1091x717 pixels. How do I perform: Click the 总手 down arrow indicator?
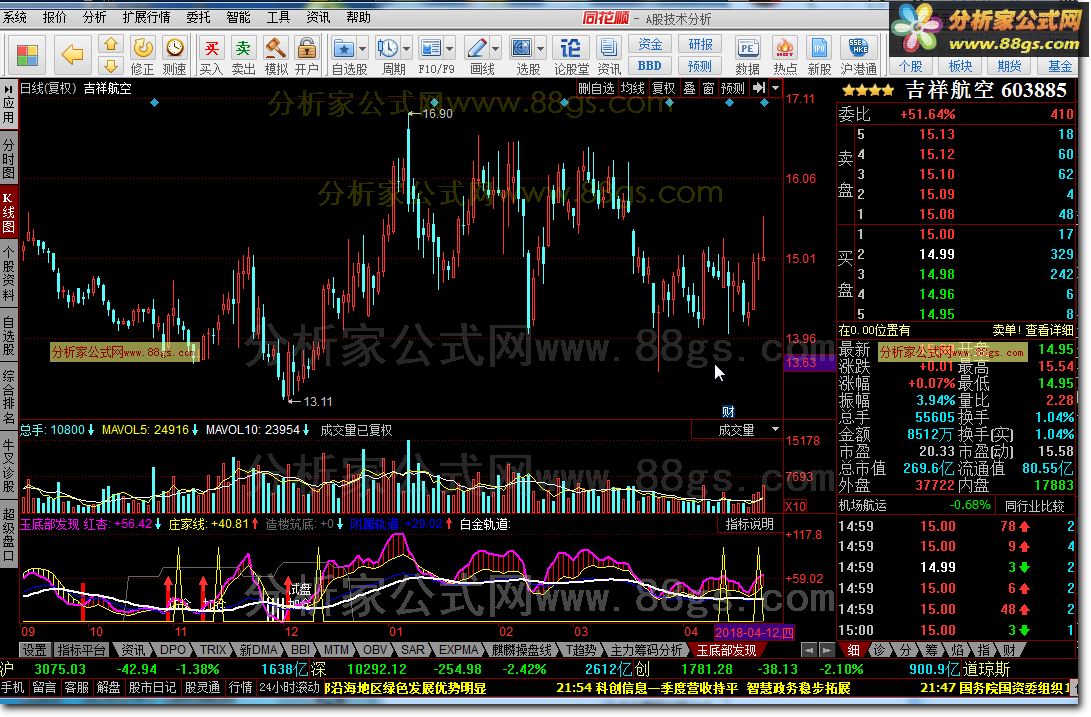[91, 430]
